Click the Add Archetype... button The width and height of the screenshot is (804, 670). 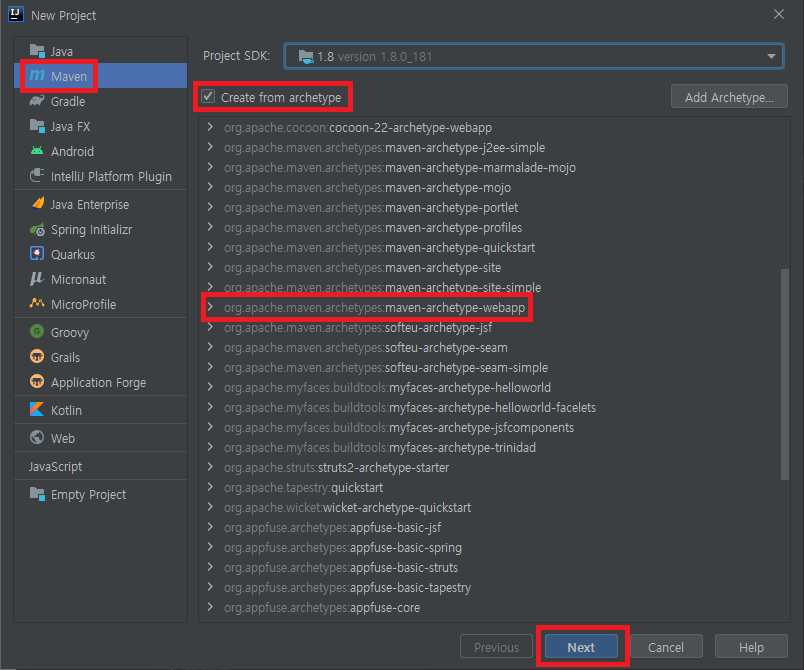click(x=729, y=97)
